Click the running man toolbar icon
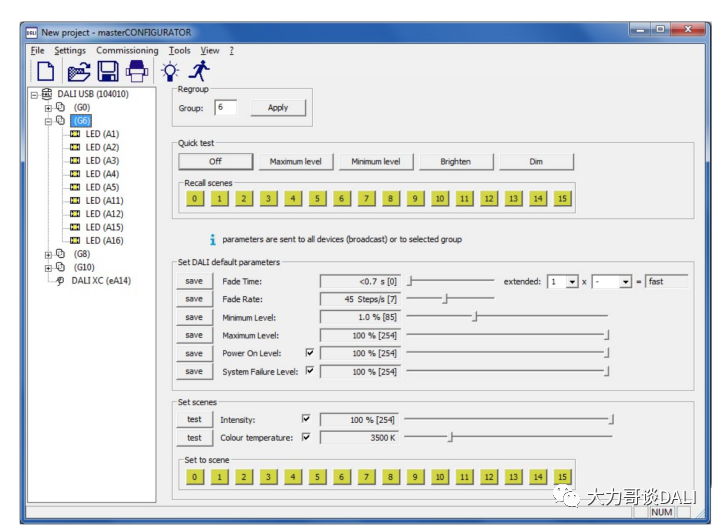Viewport: 720px width, 529px height. (x=200, y=71)
